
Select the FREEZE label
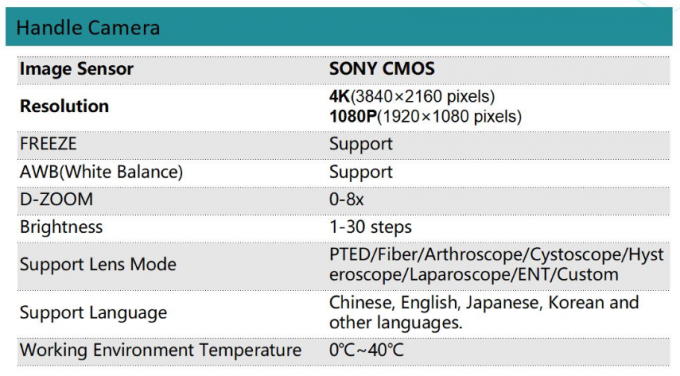point(48,144)
